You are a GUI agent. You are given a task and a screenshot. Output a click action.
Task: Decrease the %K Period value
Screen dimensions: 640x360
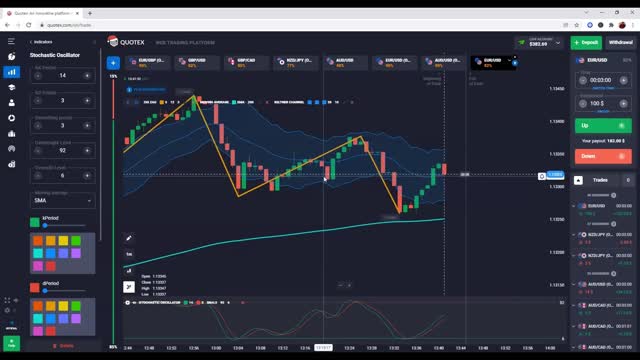point(38,76)
